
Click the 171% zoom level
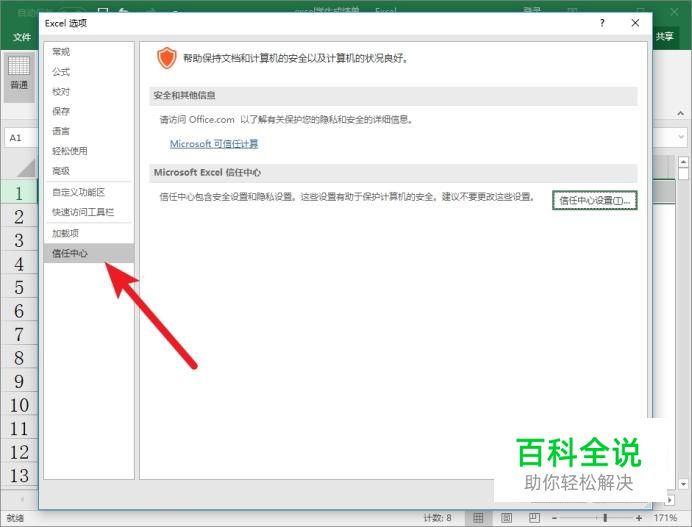click(665, 518)
